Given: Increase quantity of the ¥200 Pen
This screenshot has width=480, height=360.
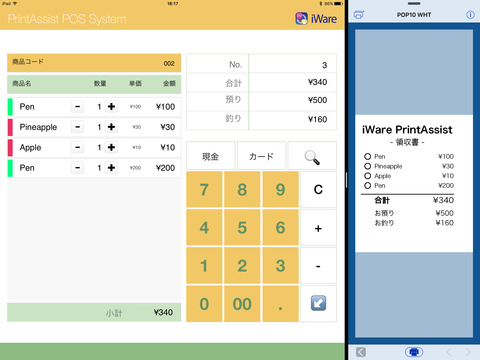Looking at the screenshot, I should click(x=111, y=168).
